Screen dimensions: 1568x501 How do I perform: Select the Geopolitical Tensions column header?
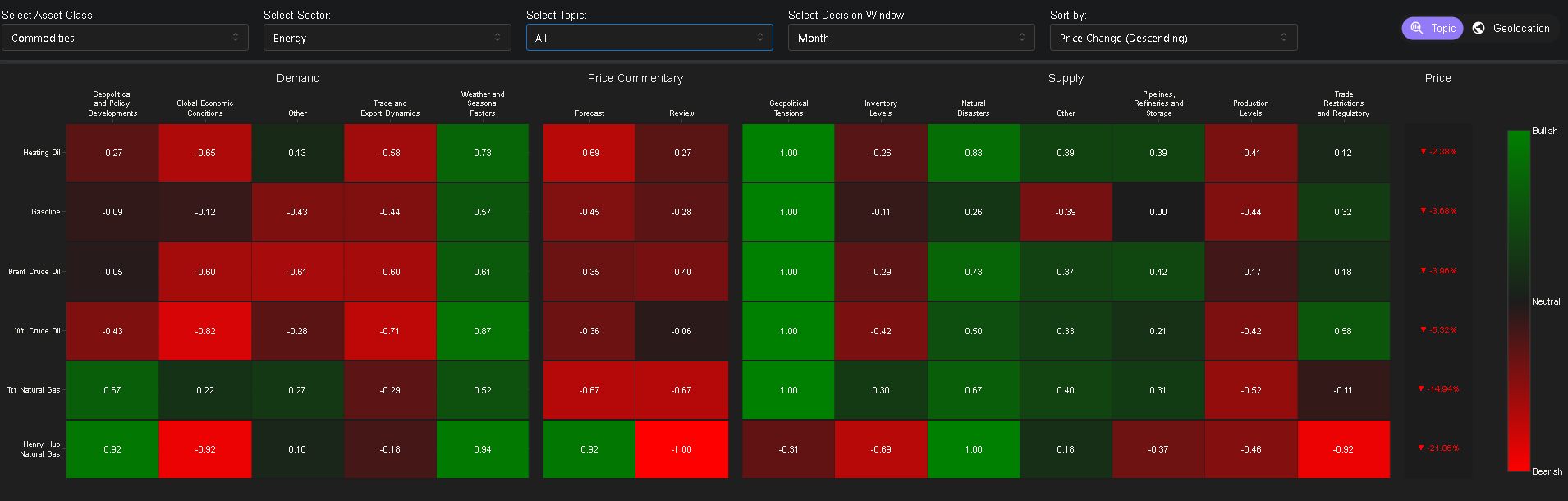click(789, 108)
